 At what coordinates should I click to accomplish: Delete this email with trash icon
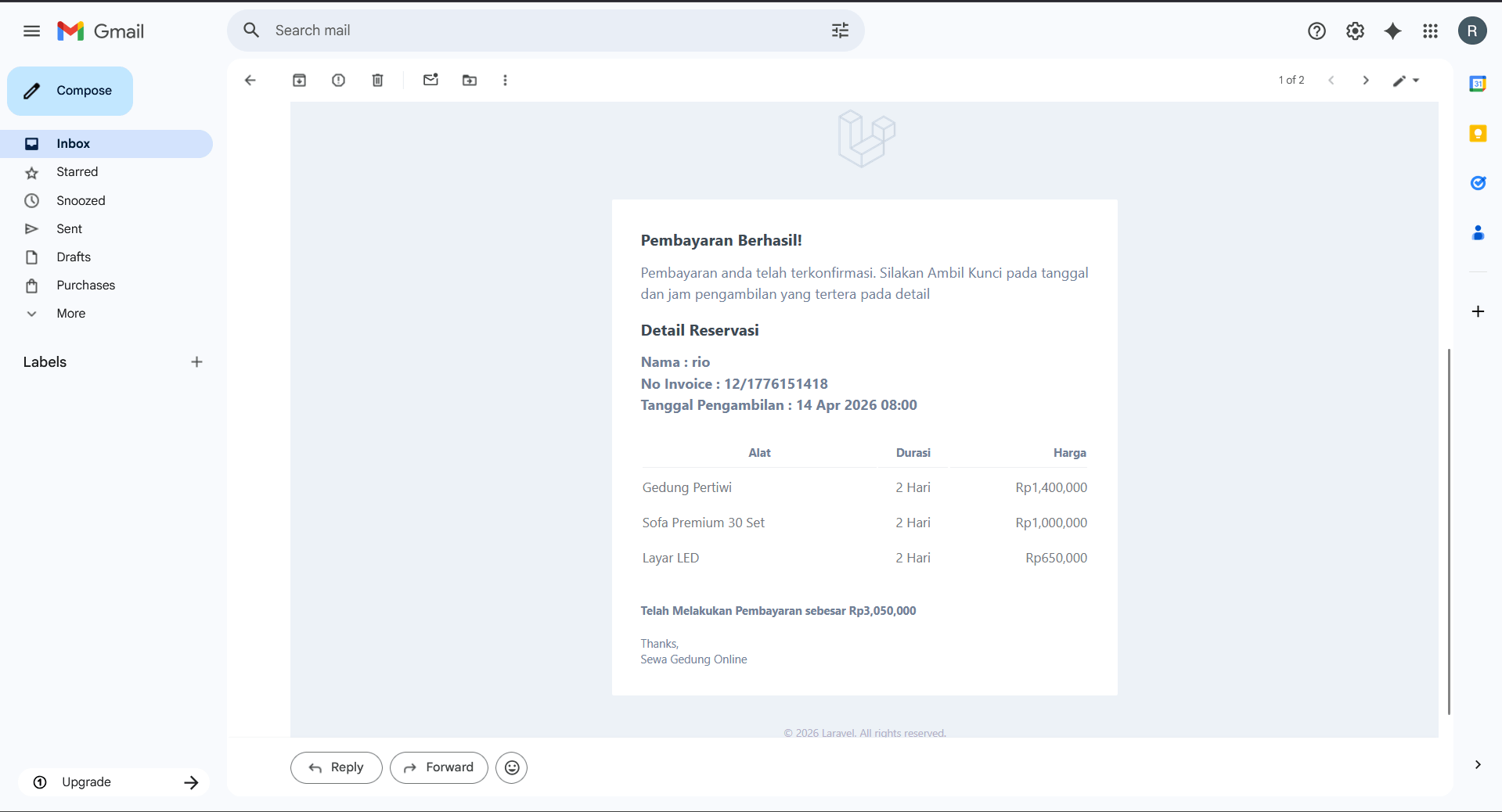378,80
